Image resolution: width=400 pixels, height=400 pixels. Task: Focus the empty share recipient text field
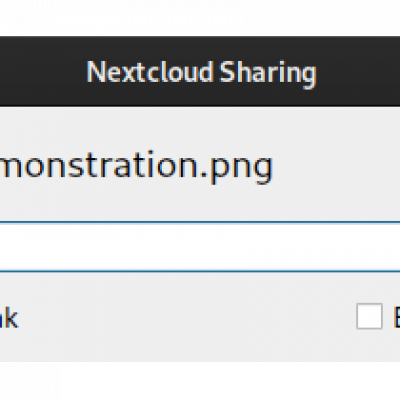tap(200, 247)
